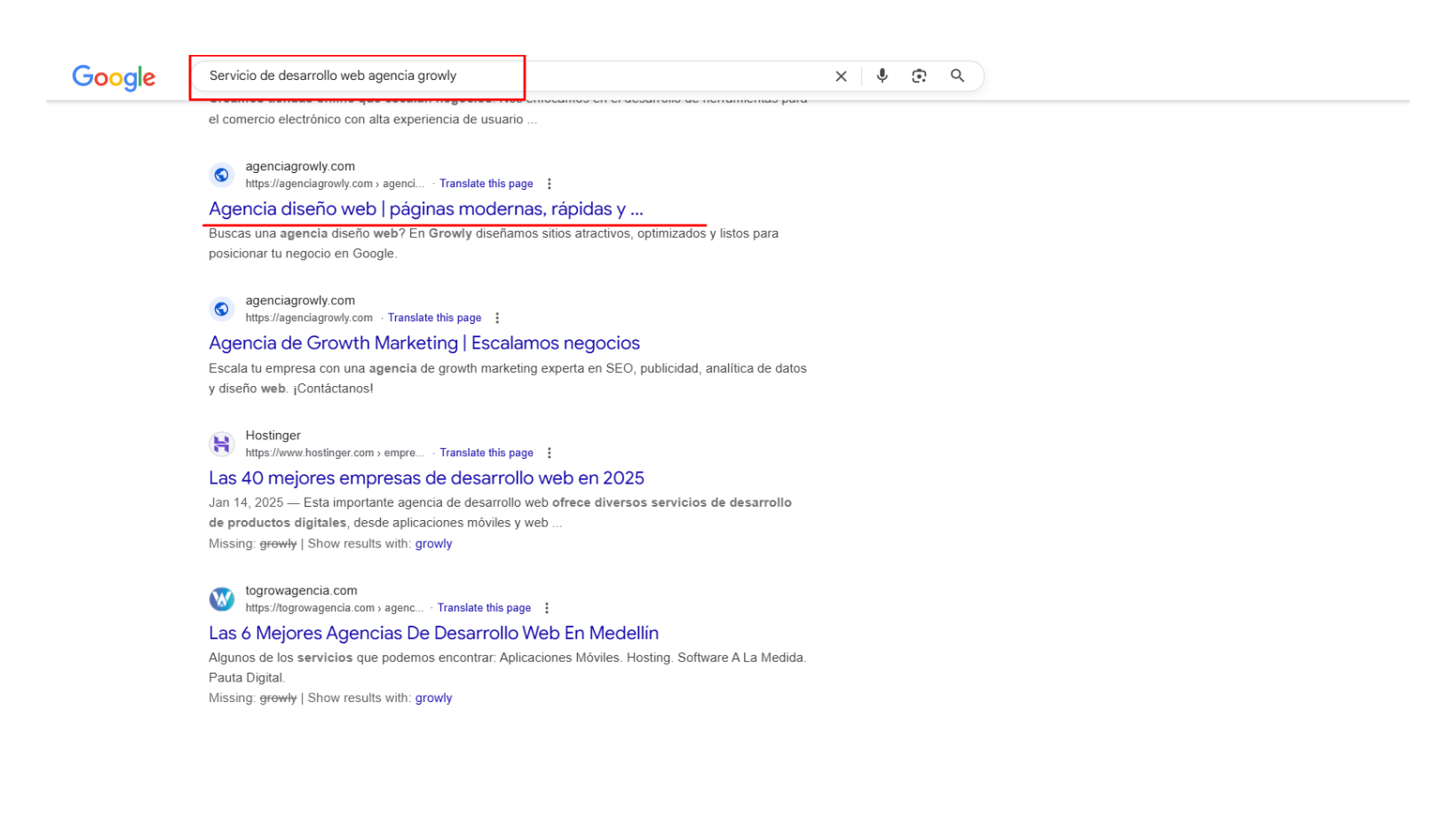Open the three-dot menu for the 'Agencia diseño web' result
This screenshot has height=820, width=1456.
tap(550, 184)
